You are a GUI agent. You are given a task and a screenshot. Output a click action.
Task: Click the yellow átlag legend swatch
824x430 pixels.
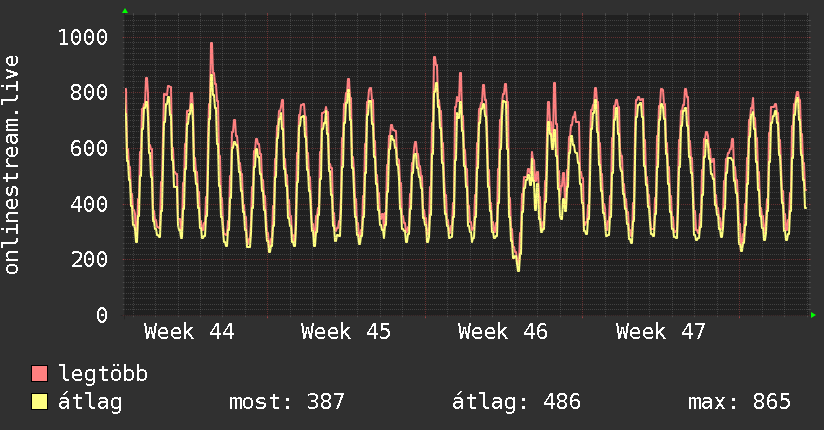click(x=39, y=402)
